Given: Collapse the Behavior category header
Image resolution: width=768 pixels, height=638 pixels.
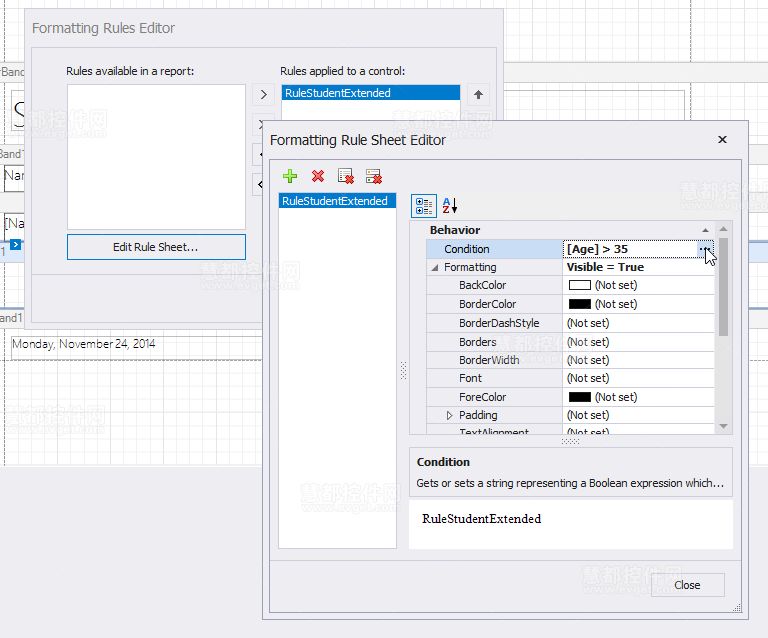Looking at the screenshot, I should coord(705,230).
